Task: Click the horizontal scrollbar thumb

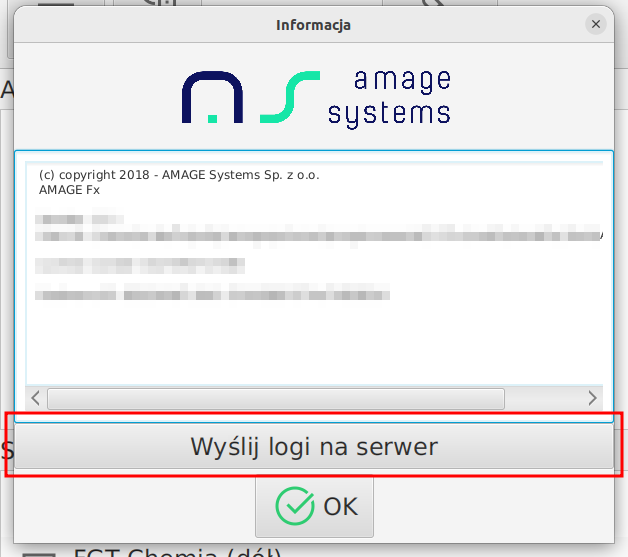Action: [x=275, y=398]
